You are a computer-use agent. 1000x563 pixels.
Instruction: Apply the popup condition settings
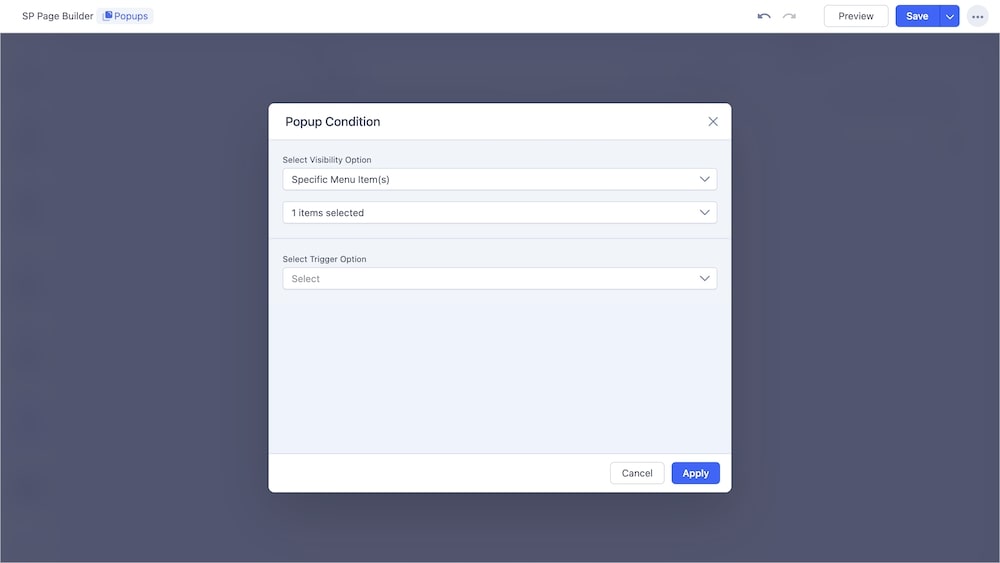695,473
